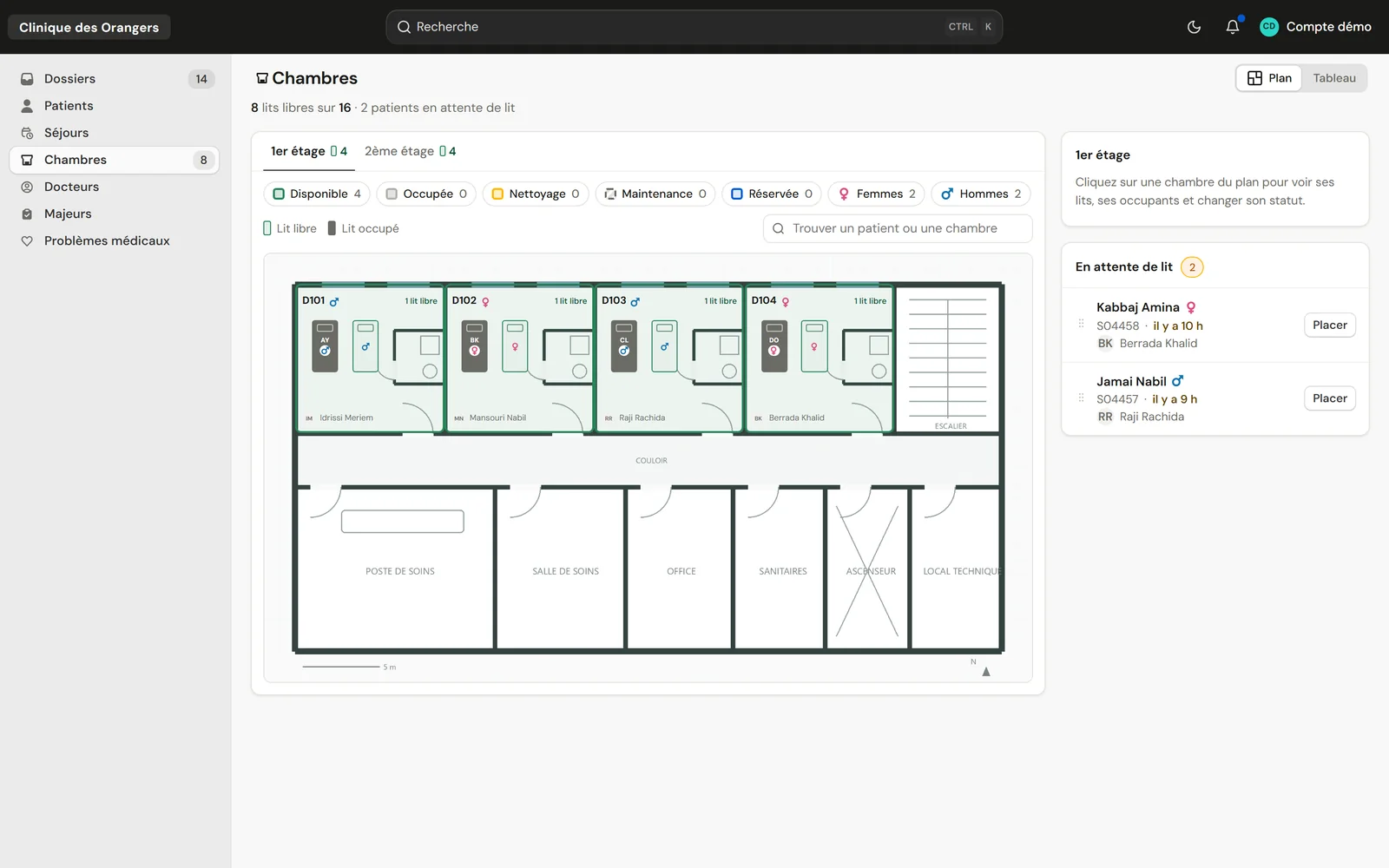The height and width of the screenshot is (868, 1389).
Task: Select room D101 on plan
Action: tap(370, 358)
